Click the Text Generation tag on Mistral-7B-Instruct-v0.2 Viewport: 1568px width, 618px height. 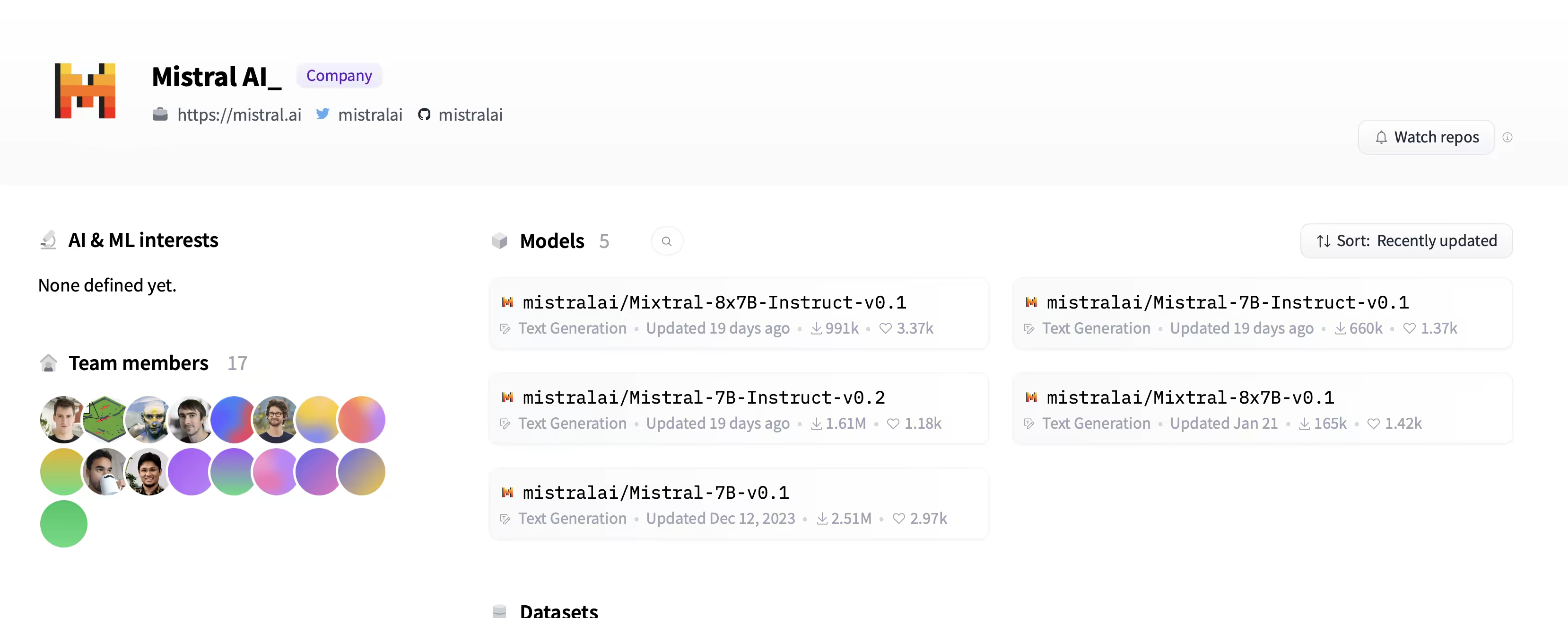(572, 423)
